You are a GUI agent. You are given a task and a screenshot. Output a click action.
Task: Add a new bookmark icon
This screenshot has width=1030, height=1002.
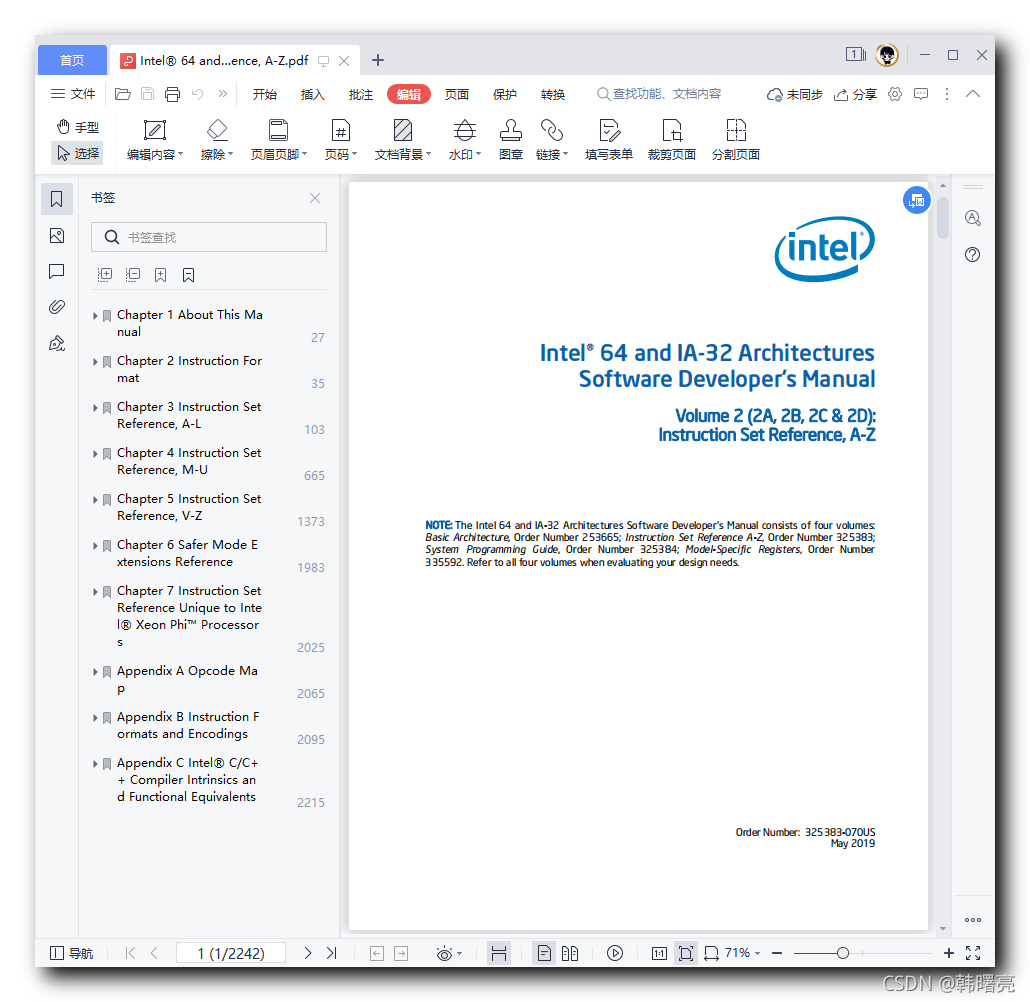click(x=160, y=275)
